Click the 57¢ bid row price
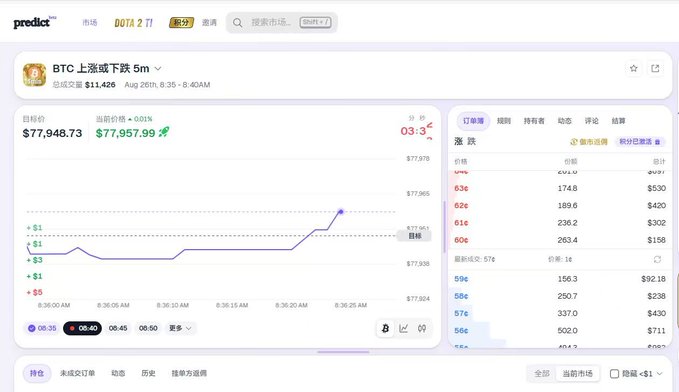This screenshot has width=679, height=392. click(x=461, y=313)
